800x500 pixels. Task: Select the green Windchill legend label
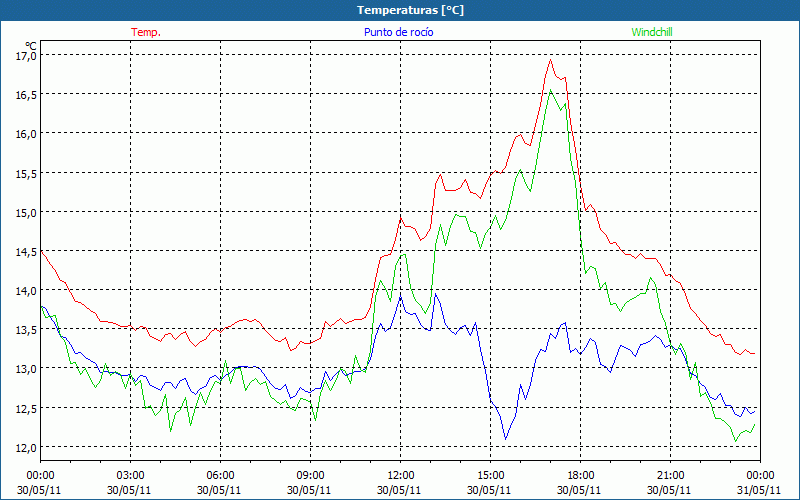[652, 32]
